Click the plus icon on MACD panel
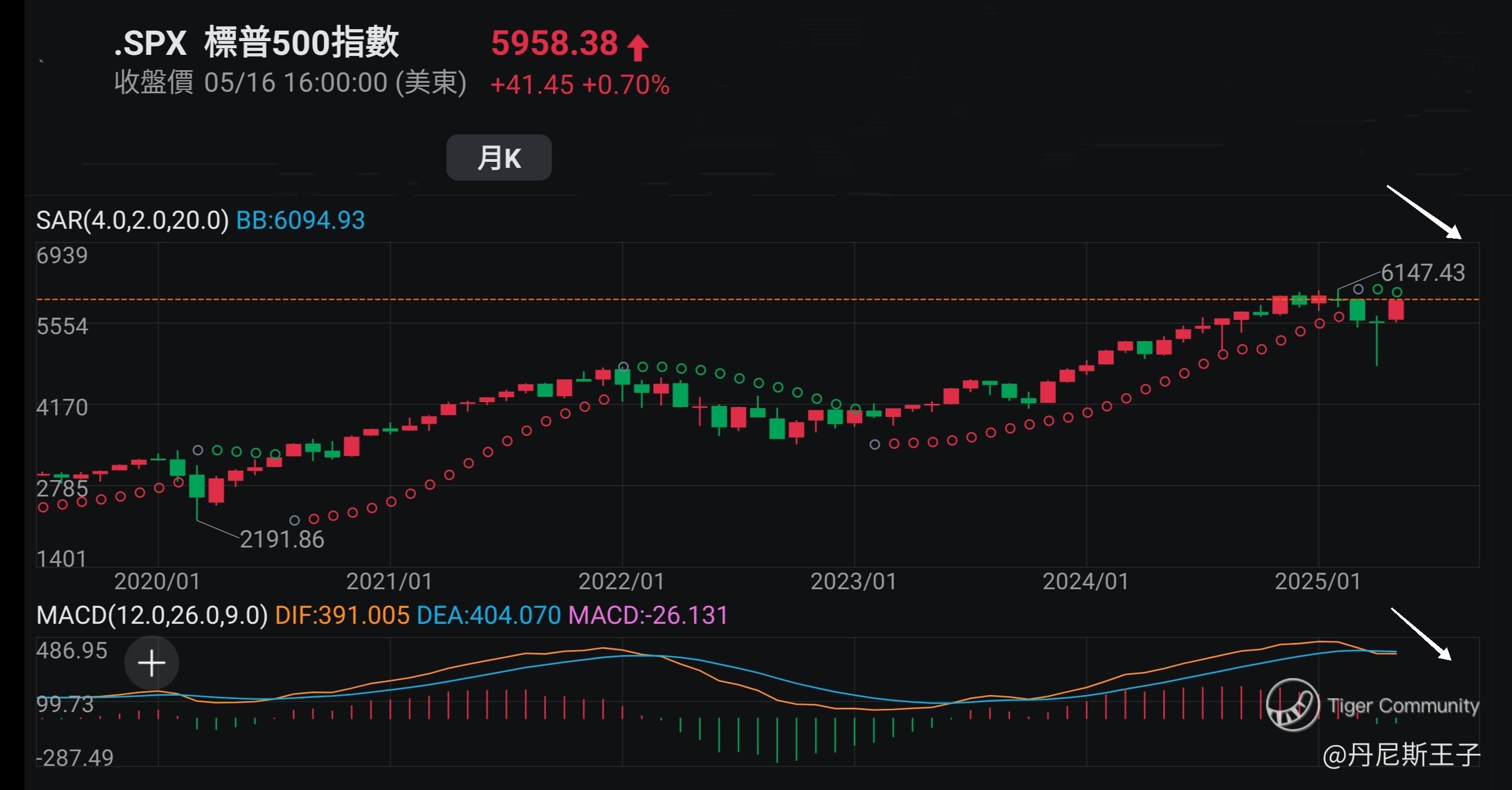This screenshot has height=790, width=1512. pyautogui.click(x=151, y=663)
